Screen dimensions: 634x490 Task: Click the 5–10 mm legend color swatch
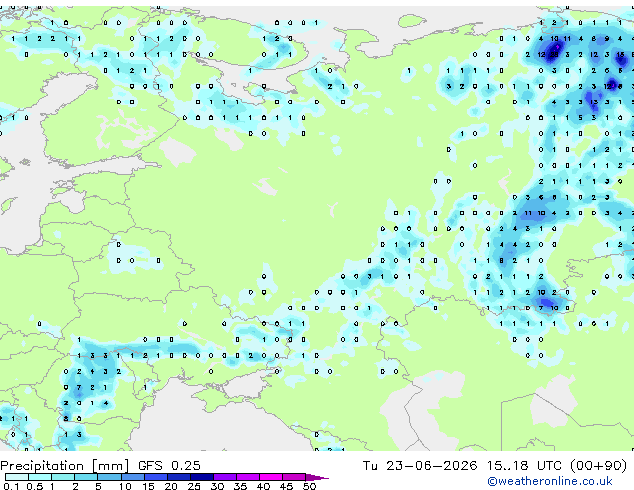[109, 477]
